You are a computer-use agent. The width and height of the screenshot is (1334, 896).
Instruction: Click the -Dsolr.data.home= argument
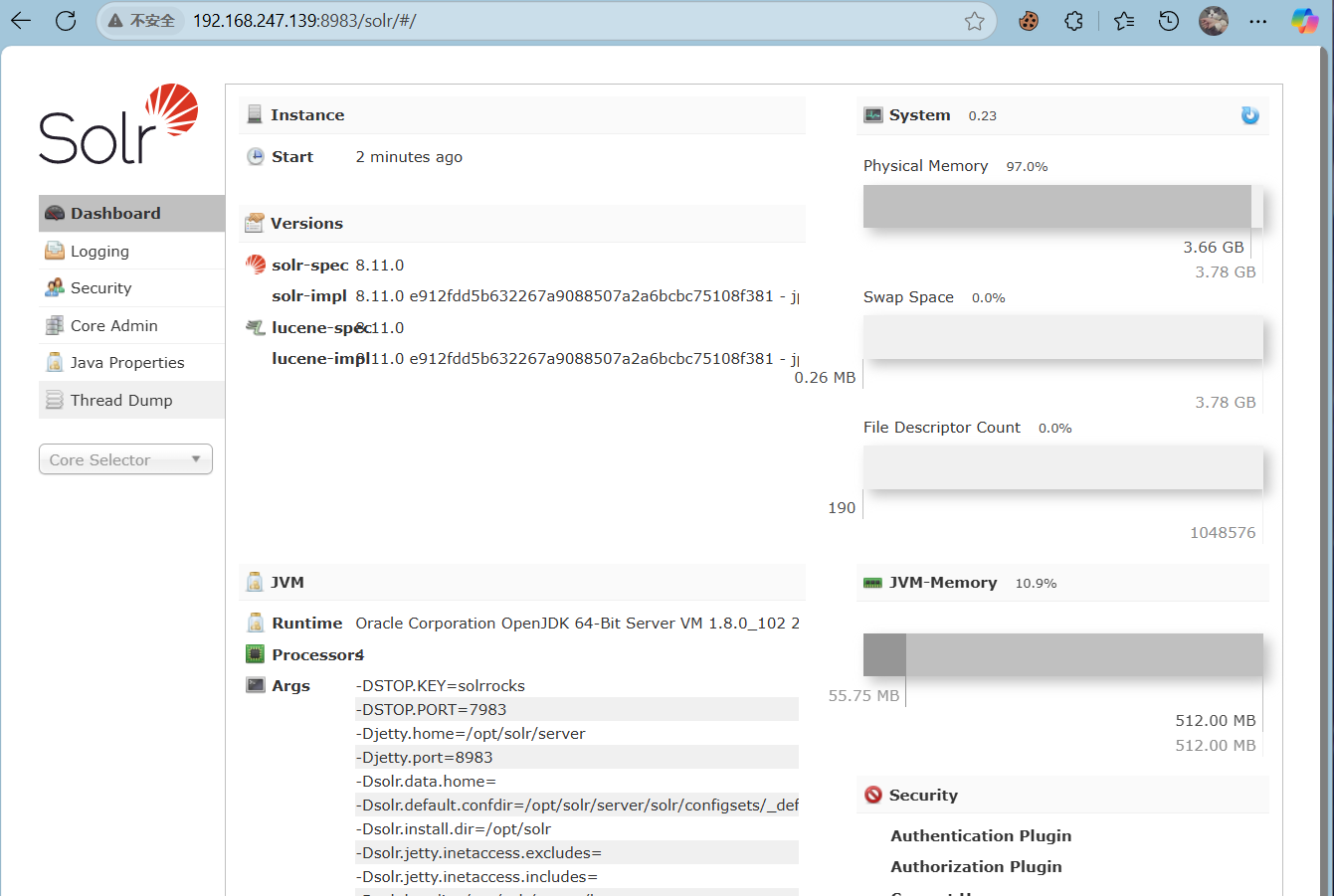[577, 781]
